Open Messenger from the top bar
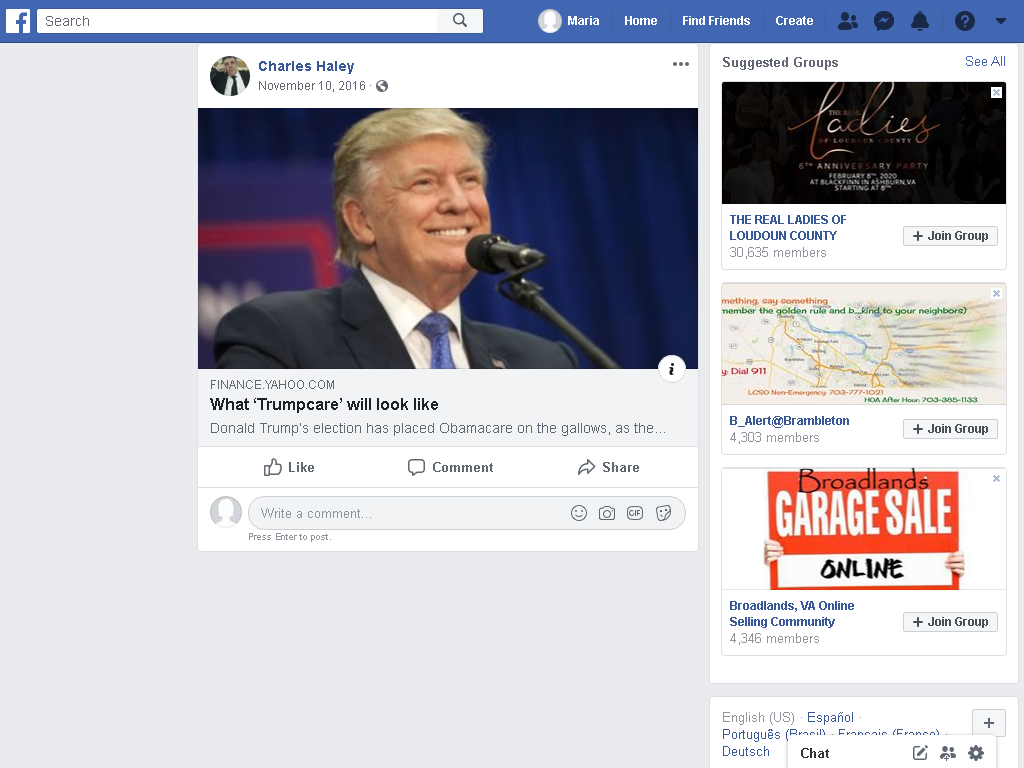 884,21
